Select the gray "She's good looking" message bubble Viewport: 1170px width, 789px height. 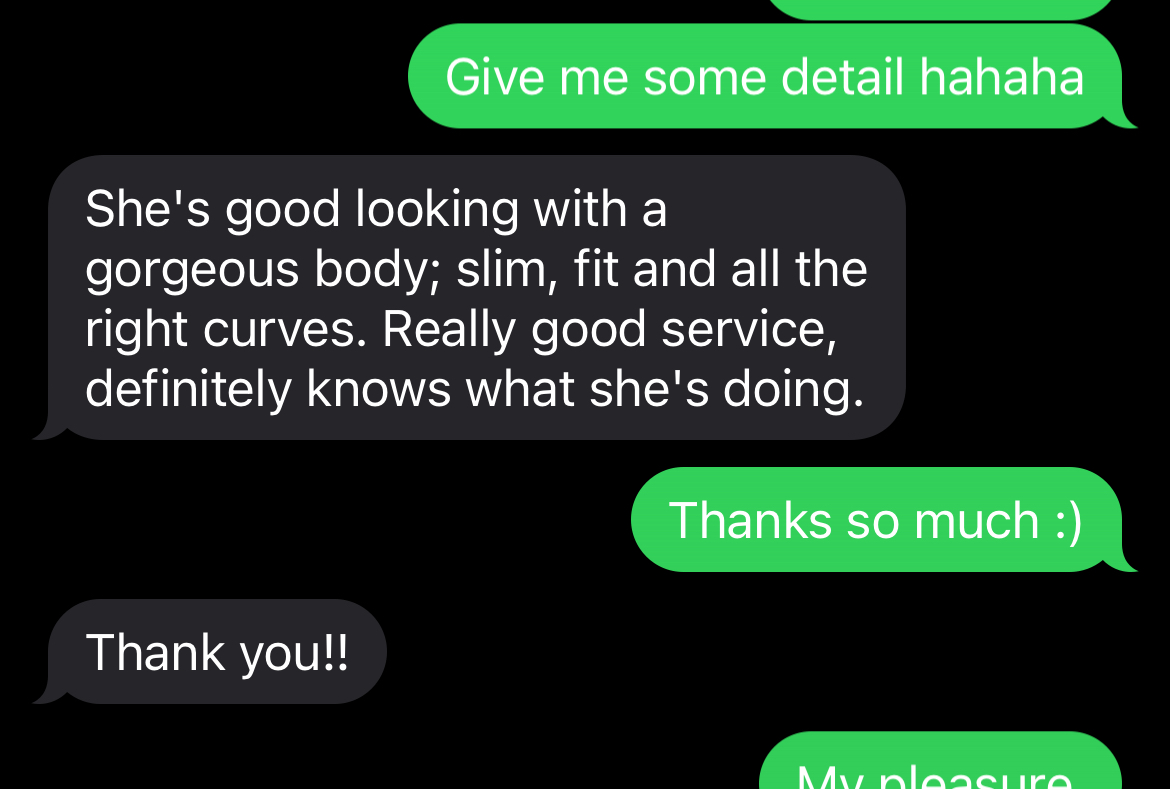(476, 297)
